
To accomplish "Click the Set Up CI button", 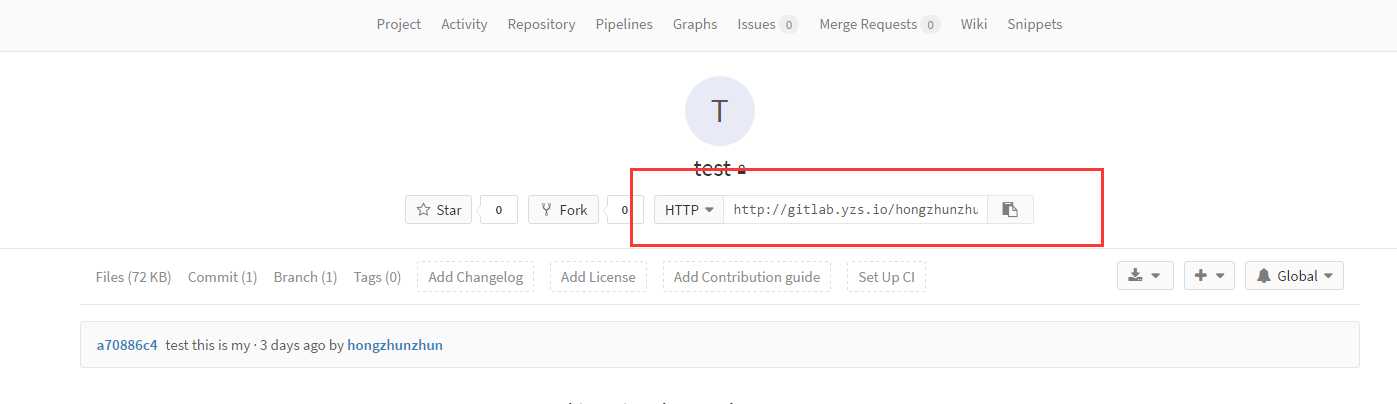I will (886, 277).
